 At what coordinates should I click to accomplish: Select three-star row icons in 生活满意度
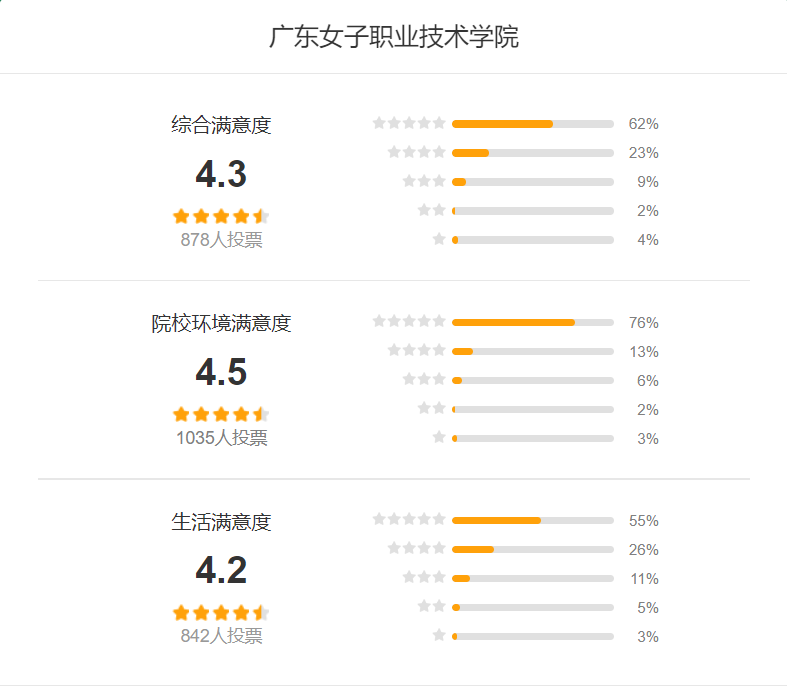[424, 577]
